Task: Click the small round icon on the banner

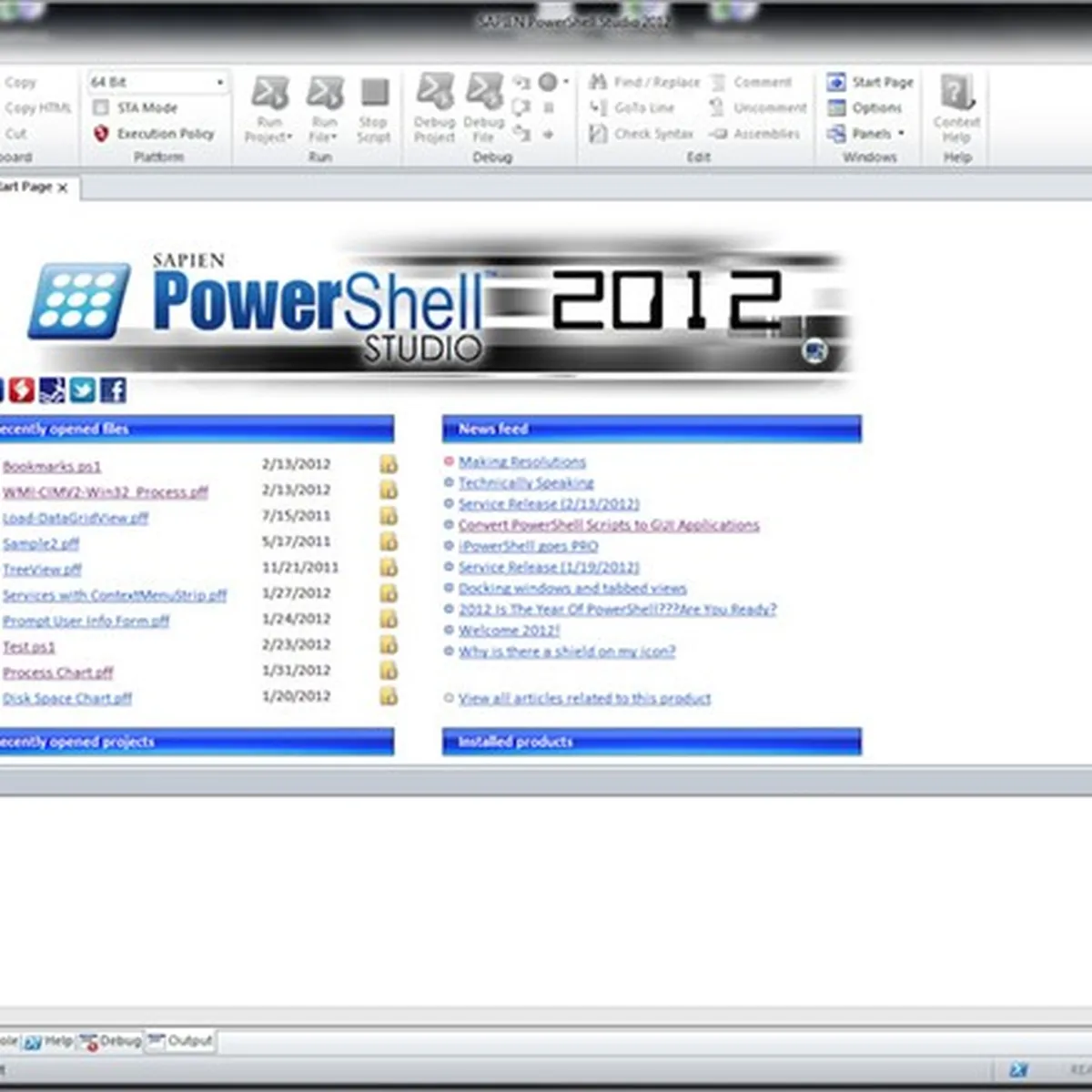Action: tap(814, 351)
